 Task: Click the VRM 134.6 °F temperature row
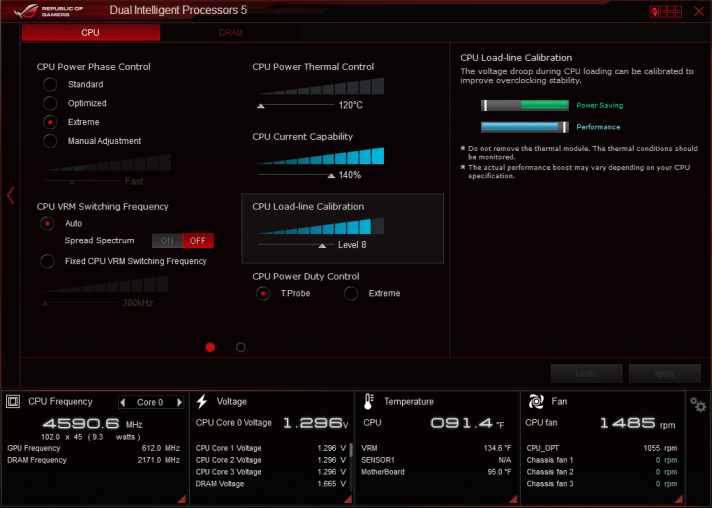436,448
